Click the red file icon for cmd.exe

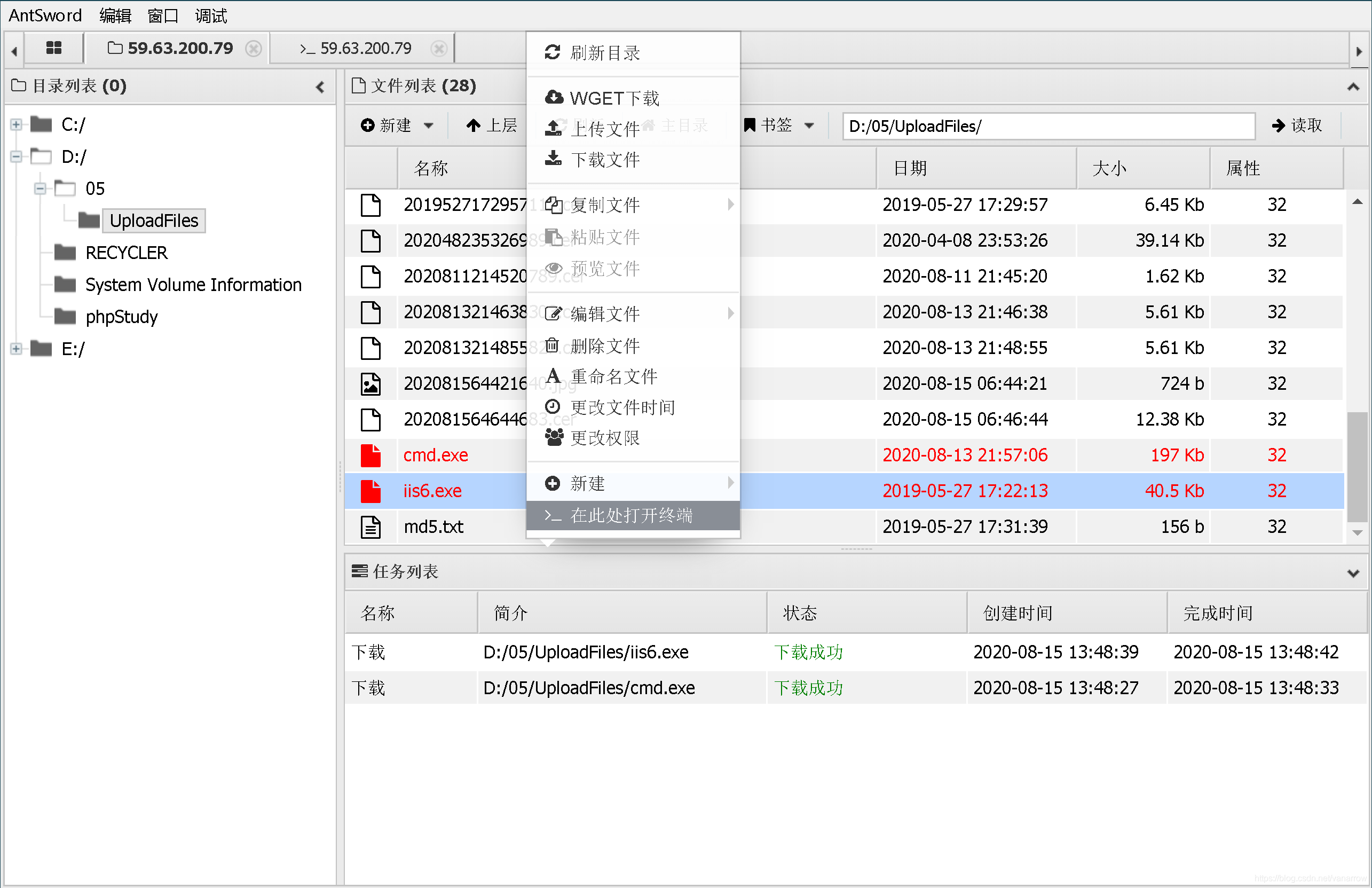(370, 455)
